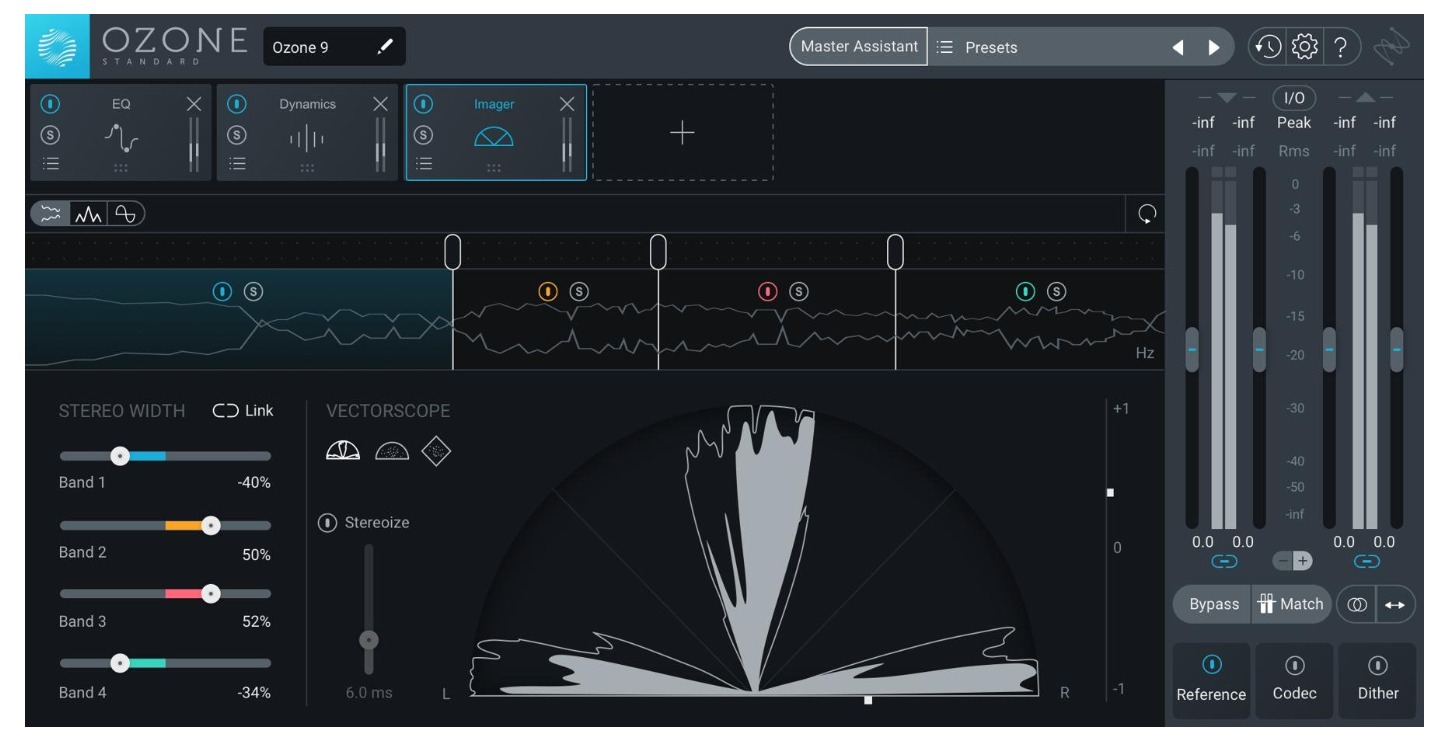Image resolution: width=1443 pixels, height=740 pixels.
Task: Click the Master Assistant button
Action: (x=859, y=47)
